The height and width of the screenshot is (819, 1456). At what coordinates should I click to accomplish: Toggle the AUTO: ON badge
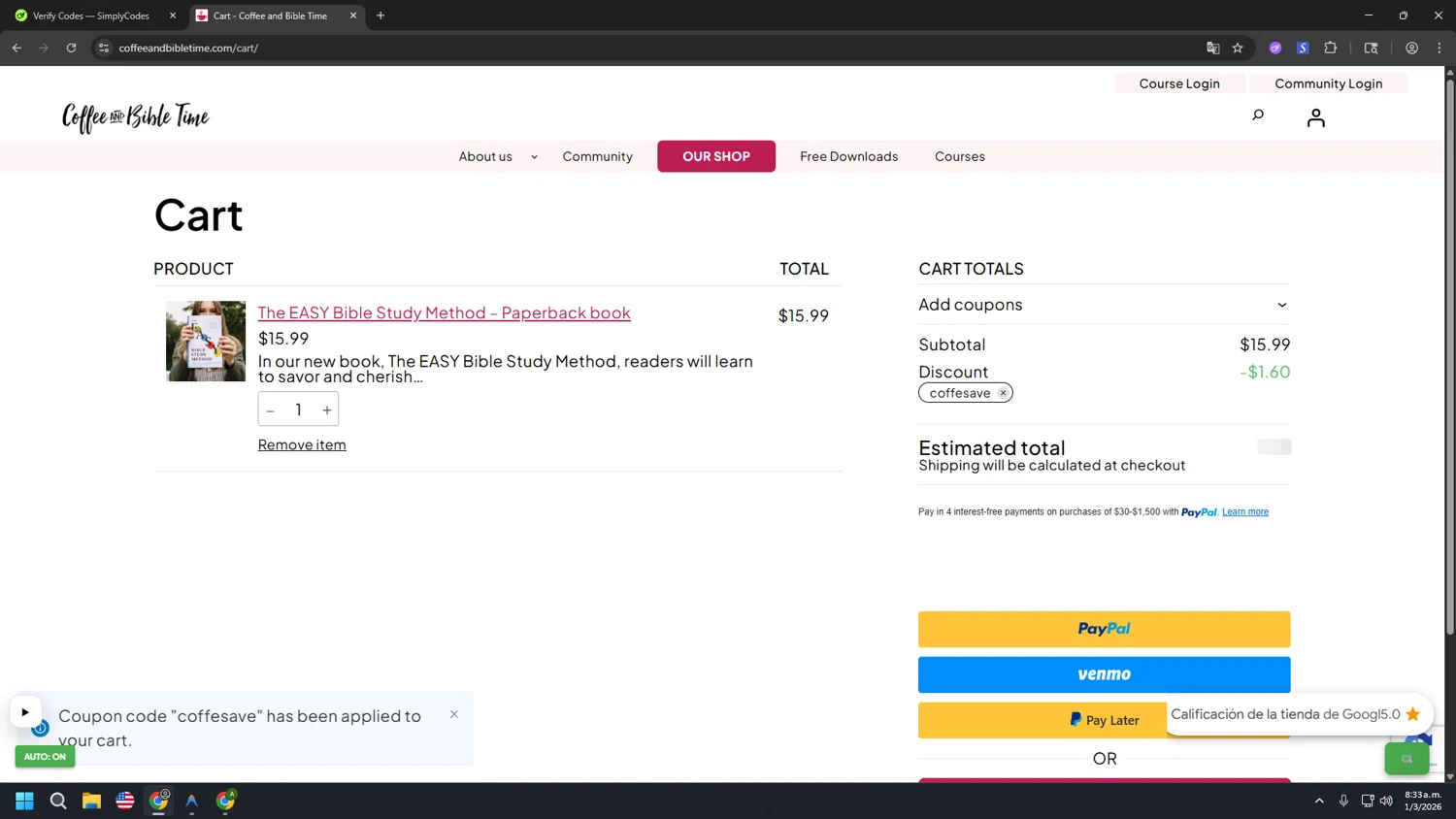click(45, 756)
